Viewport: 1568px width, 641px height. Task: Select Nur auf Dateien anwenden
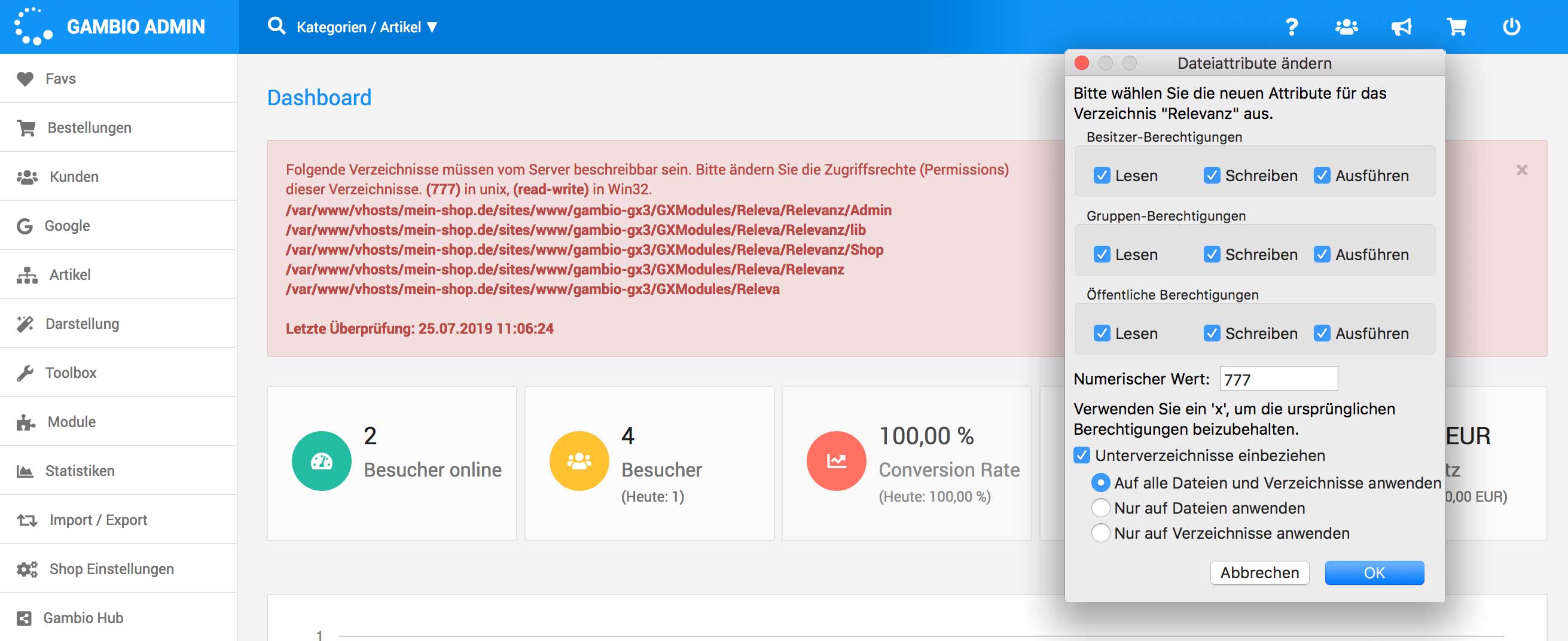[x=1100, y=508]
